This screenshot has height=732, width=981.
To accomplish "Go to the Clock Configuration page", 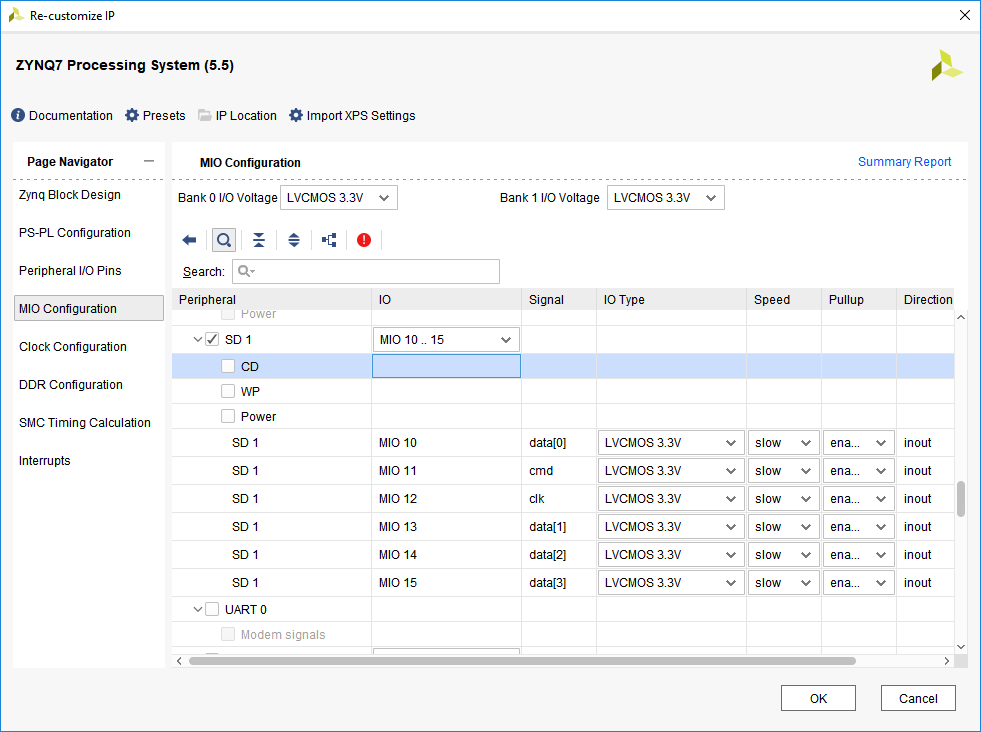I will tap(73, 347).
